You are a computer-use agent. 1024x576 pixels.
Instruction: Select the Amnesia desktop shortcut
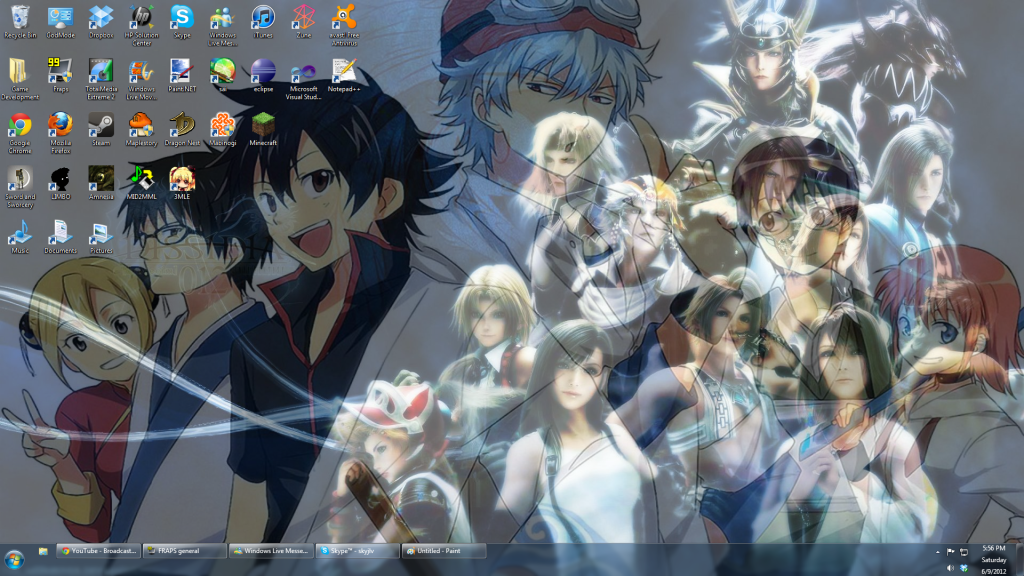point(101,182)
